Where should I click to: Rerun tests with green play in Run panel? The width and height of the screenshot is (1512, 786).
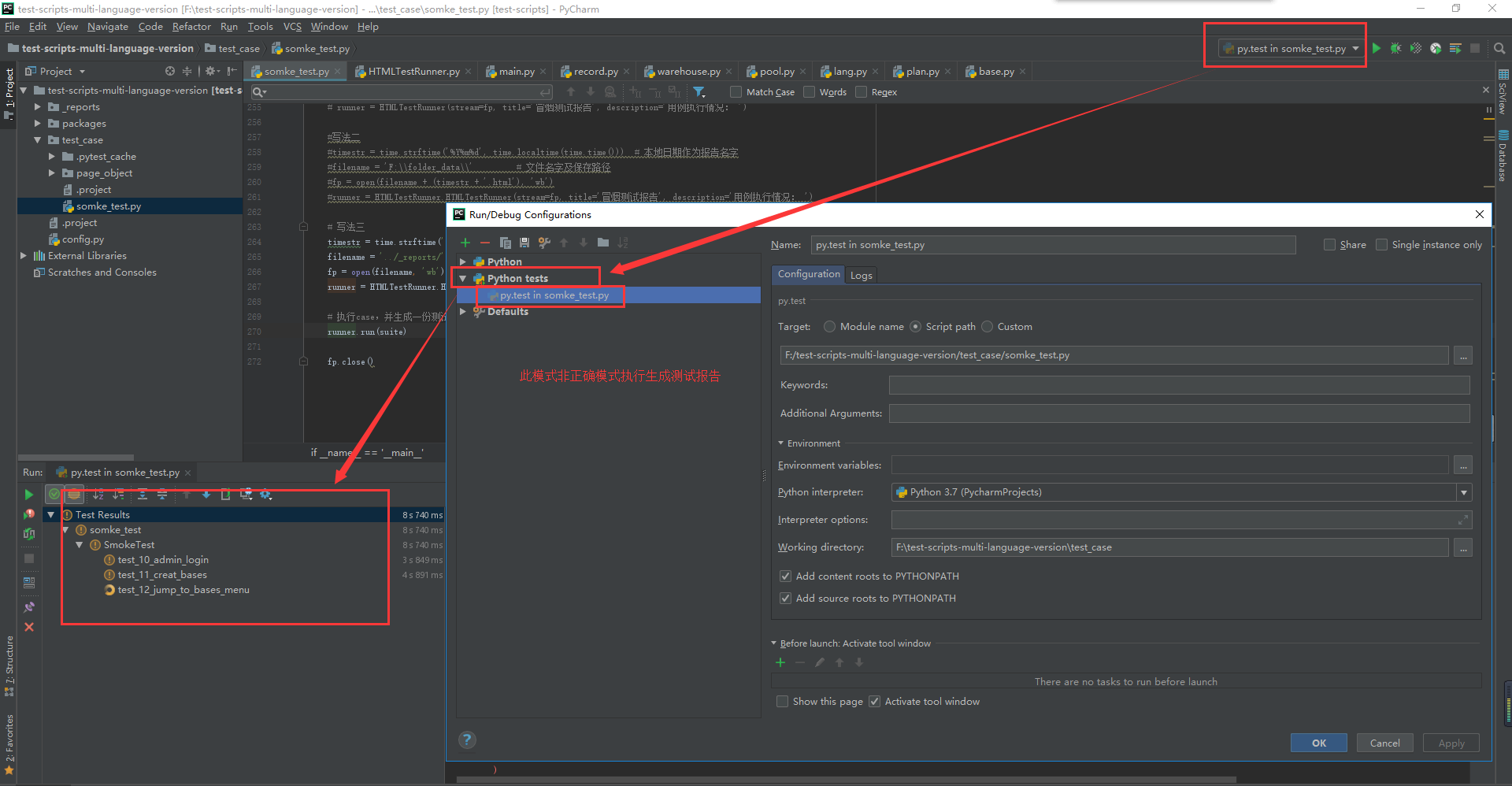29,495
